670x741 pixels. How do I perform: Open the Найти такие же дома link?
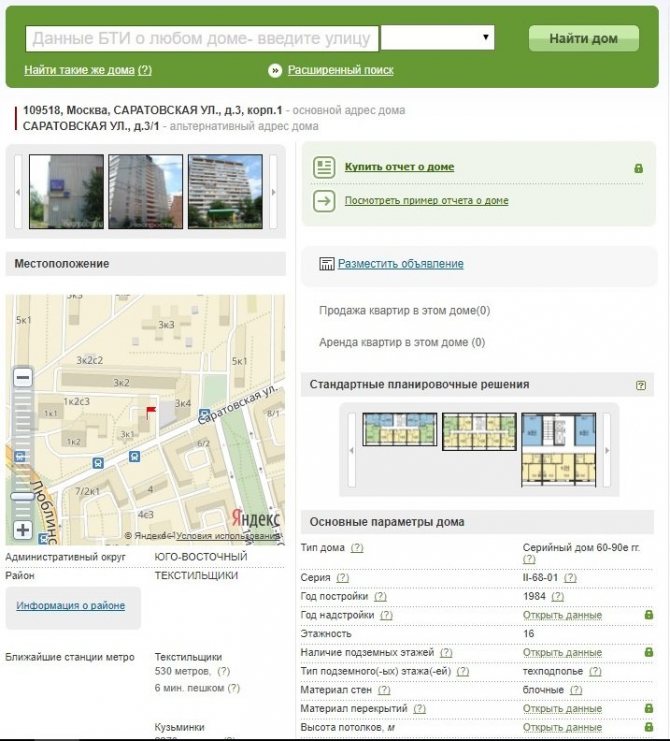(x=79, y=70)
